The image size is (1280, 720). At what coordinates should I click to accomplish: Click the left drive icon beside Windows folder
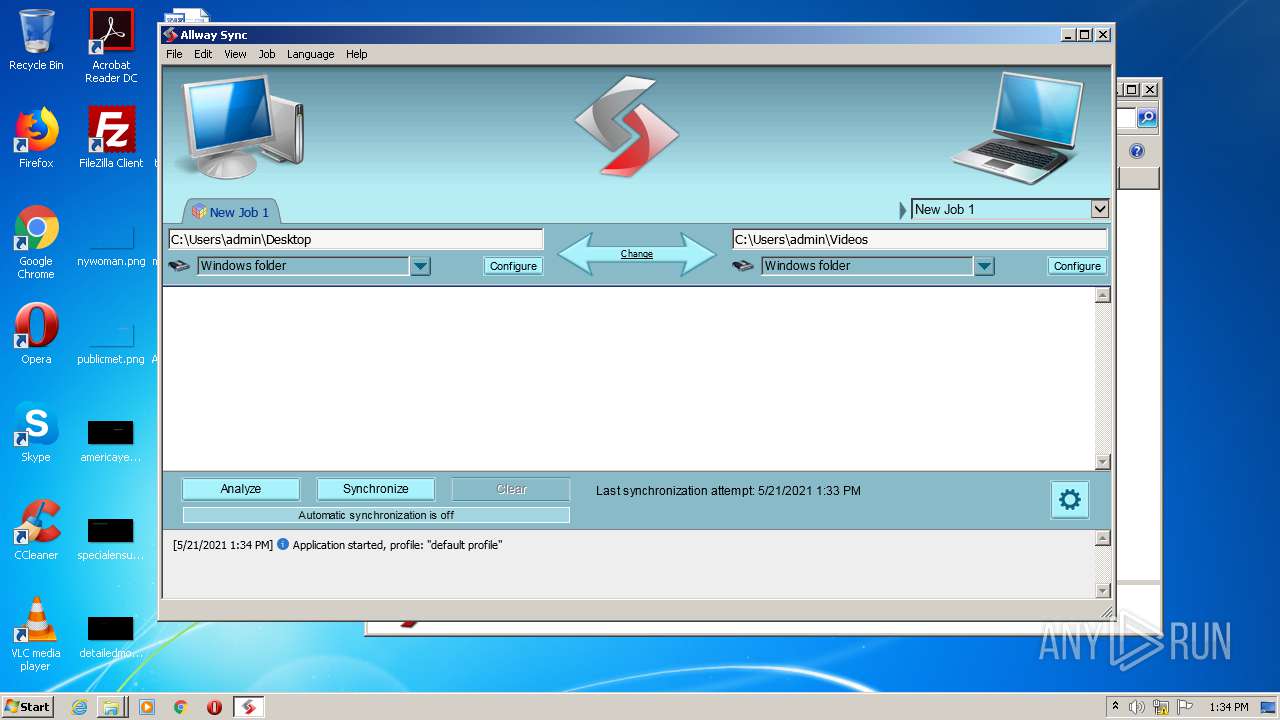point(179,266)
